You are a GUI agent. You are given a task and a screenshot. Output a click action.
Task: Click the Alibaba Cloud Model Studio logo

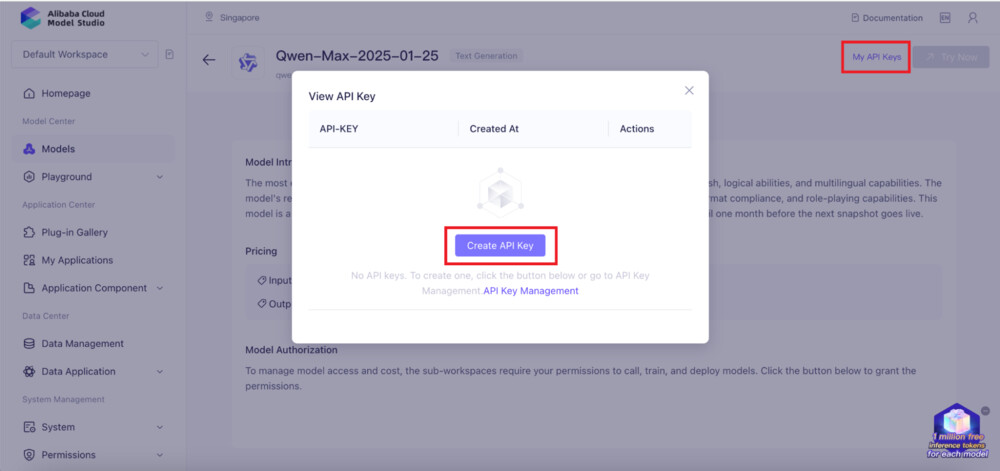30,18
